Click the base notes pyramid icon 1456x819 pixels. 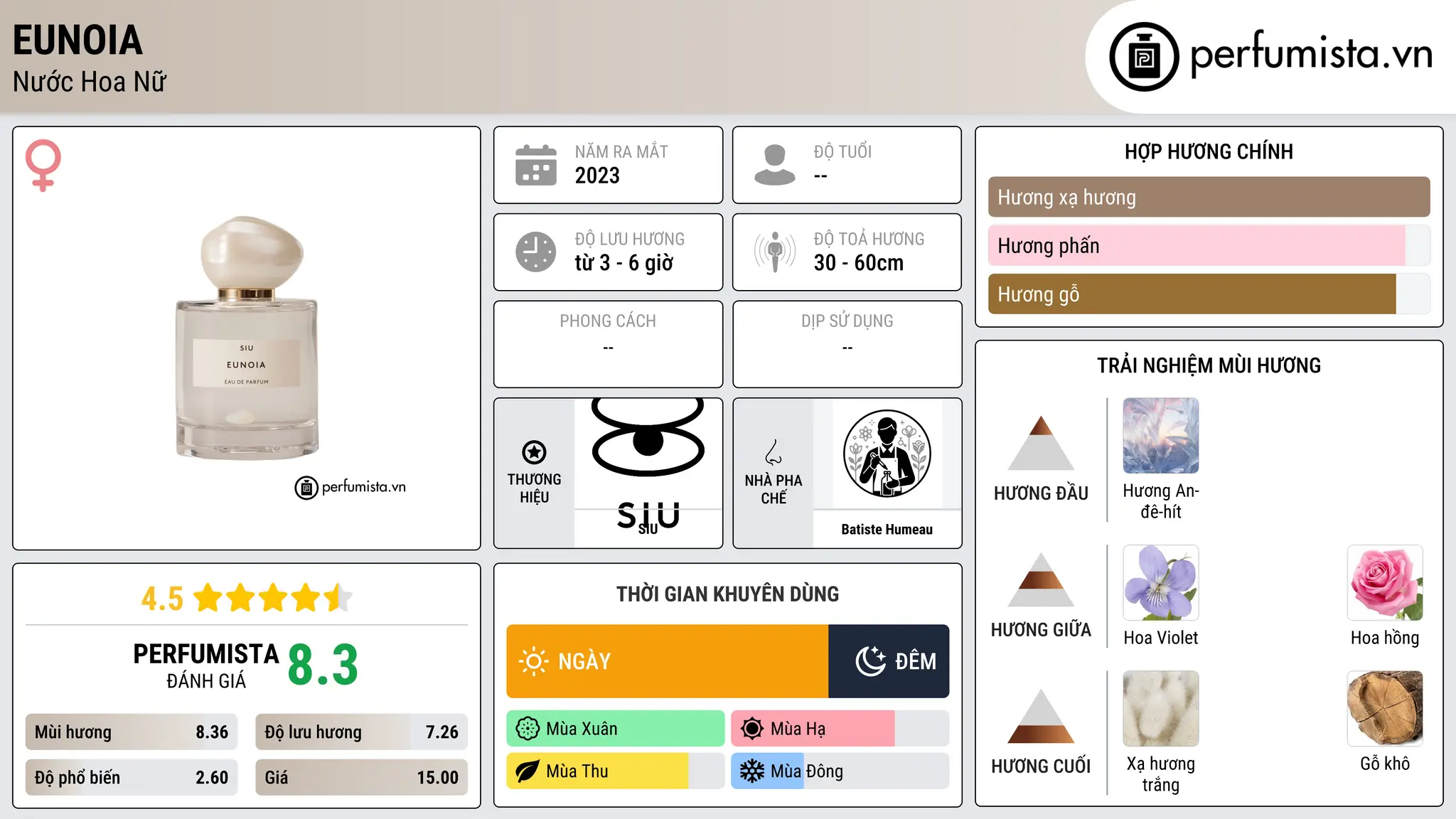click(x=1041, y=716)
